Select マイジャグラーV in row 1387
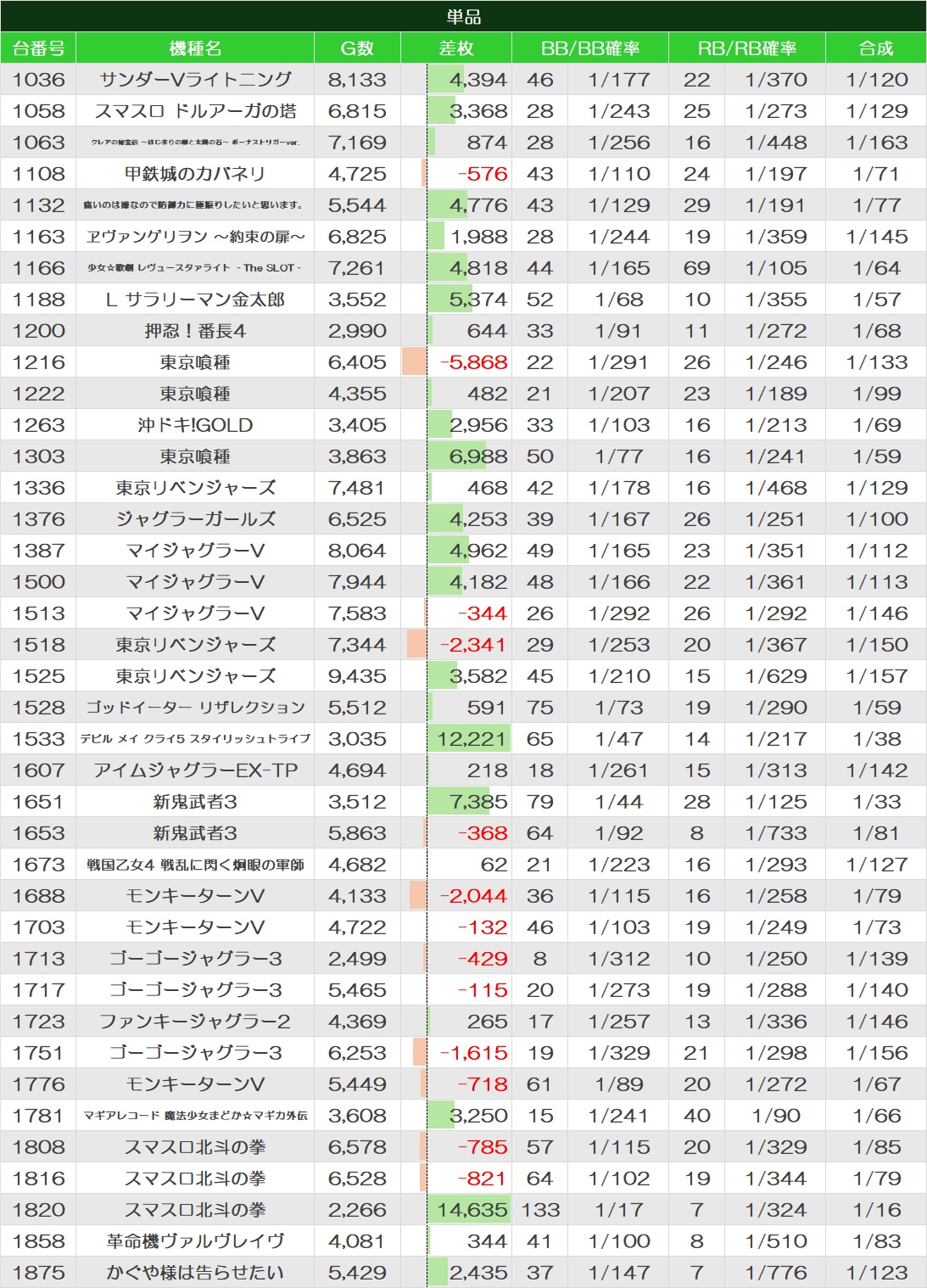 click(195, 551)
